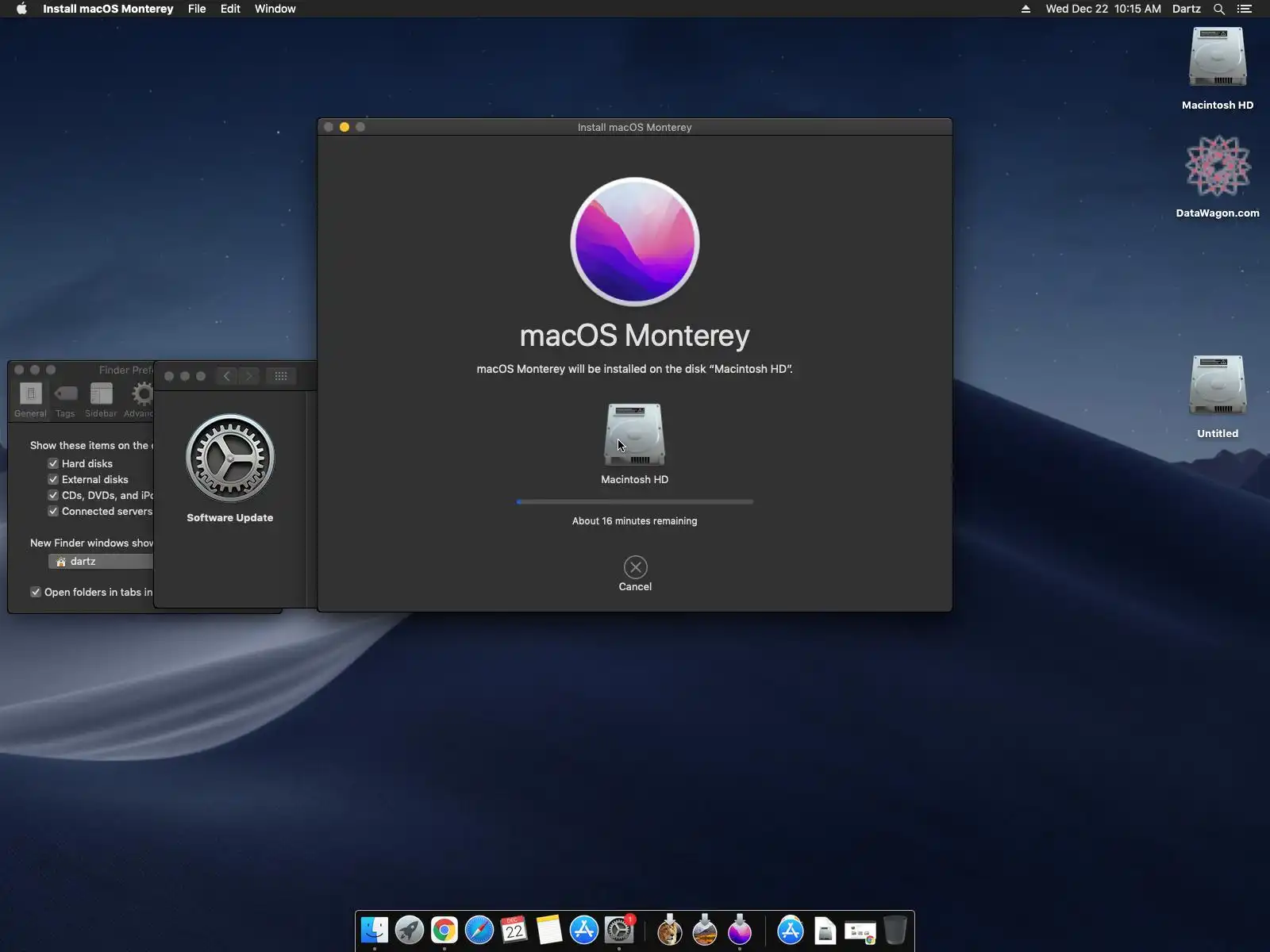This screenshot has height=952, width=1270.
Task: Click the Macintosh HD disk inside the installer
Action: tap(634, 434)
